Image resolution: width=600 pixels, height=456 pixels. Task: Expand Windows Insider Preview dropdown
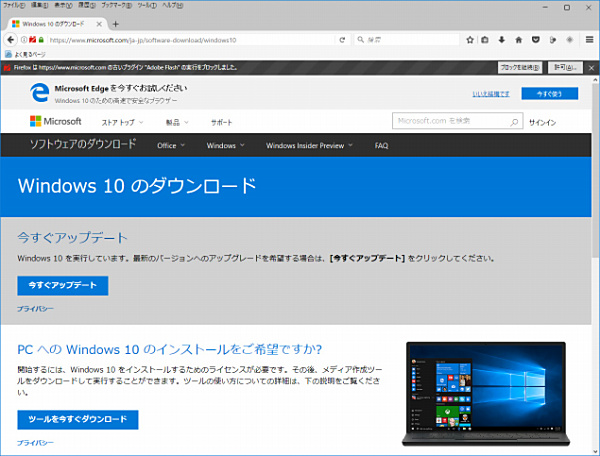point(309,145)
